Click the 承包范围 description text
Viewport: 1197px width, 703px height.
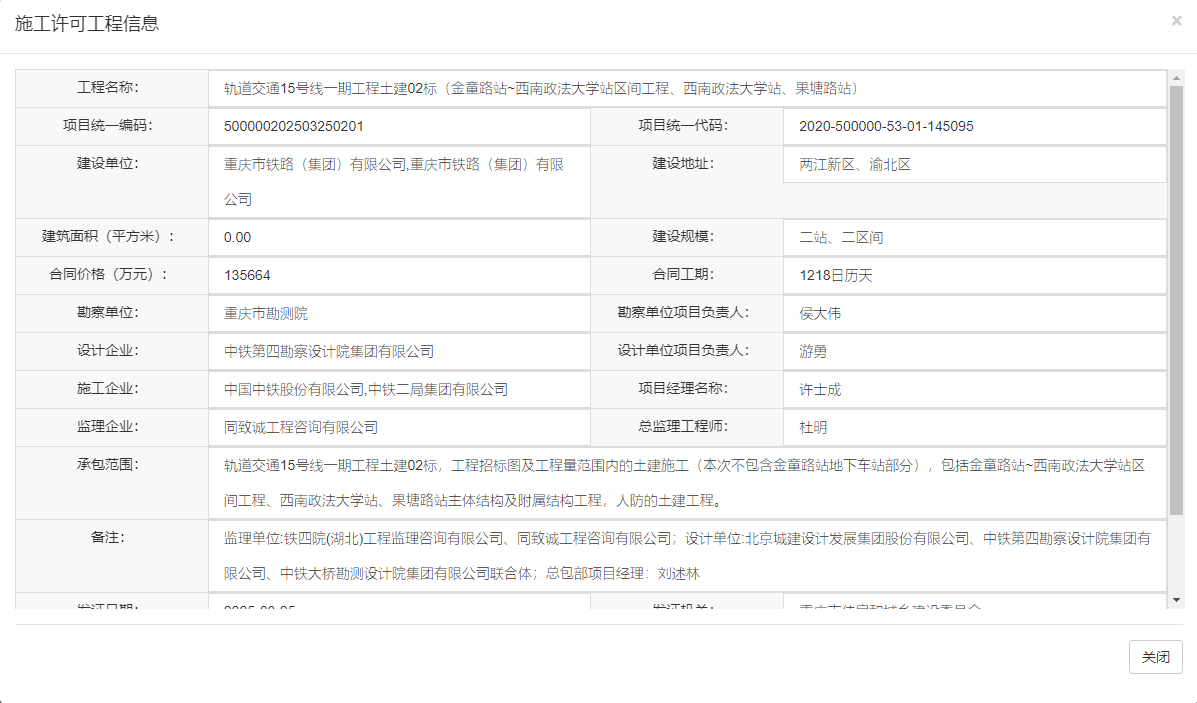[684, 482]
